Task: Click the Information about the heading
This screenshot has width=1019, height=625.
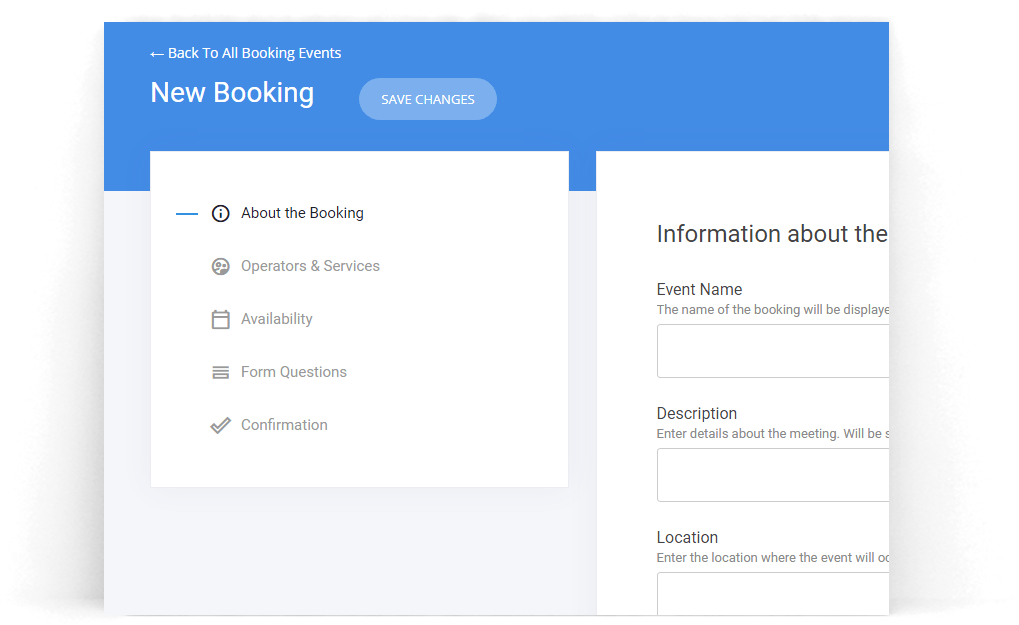Action: 772,233
